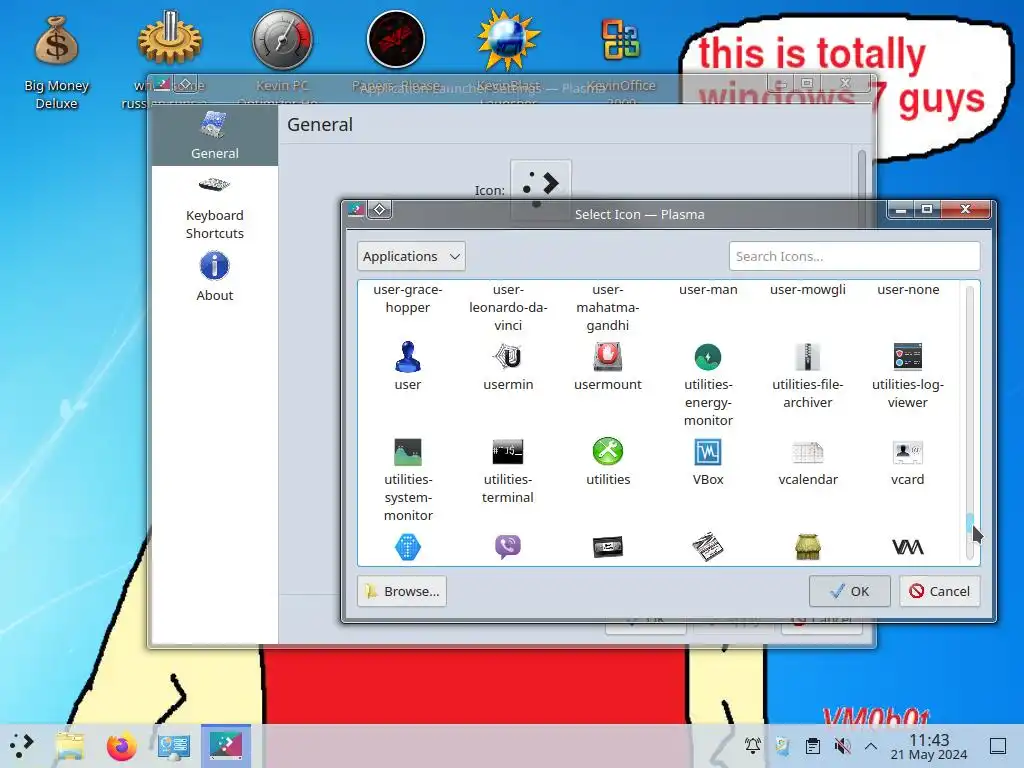The width and height of the screenshot is (1024, 768).
Task: Open the KevinBlast sun-globe desktop icon
Action: [x=508, y=54]
